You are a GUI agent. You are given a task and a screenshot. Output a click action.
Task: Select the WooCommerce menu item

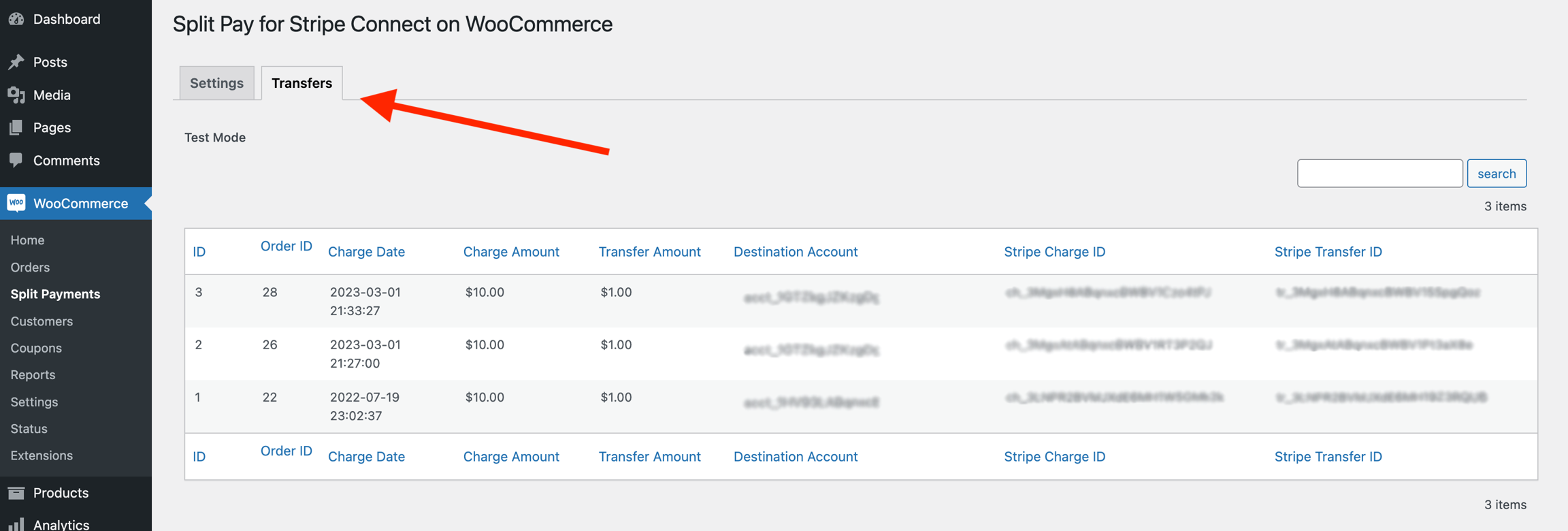pos(76,203)
